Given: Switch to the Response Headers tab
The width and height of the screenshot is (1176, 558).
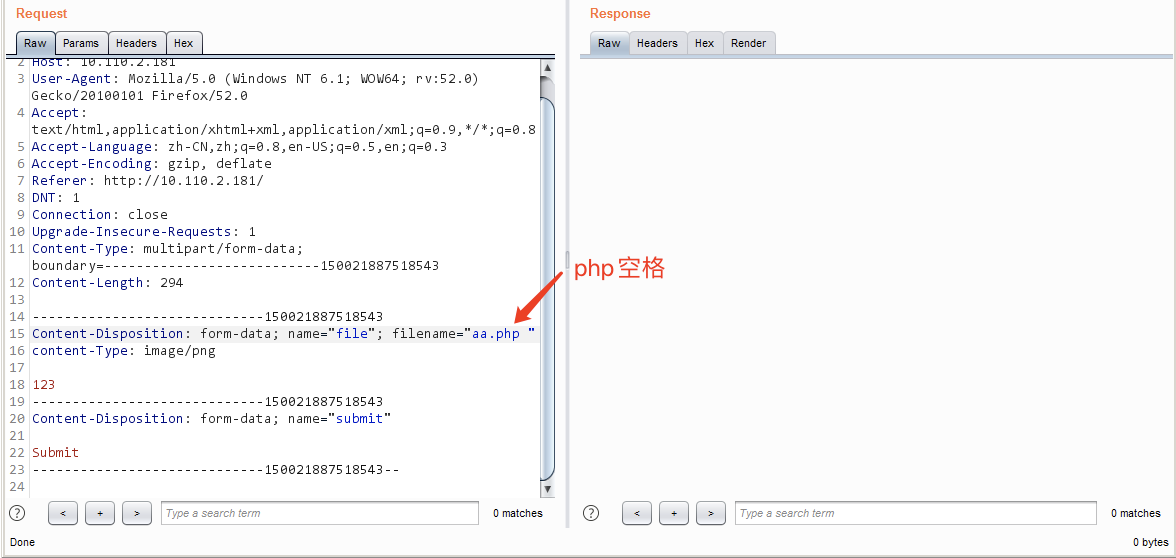Looking at the screenshot, I should [x=657, y=44].
